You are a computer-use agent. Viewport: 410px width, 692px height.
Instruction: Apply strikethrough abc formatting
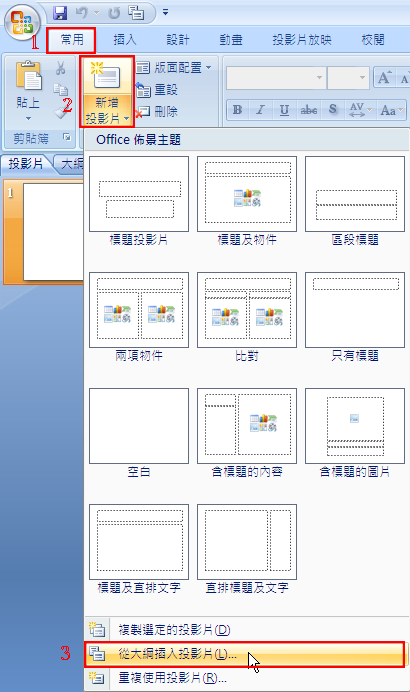tap(308, 110)
